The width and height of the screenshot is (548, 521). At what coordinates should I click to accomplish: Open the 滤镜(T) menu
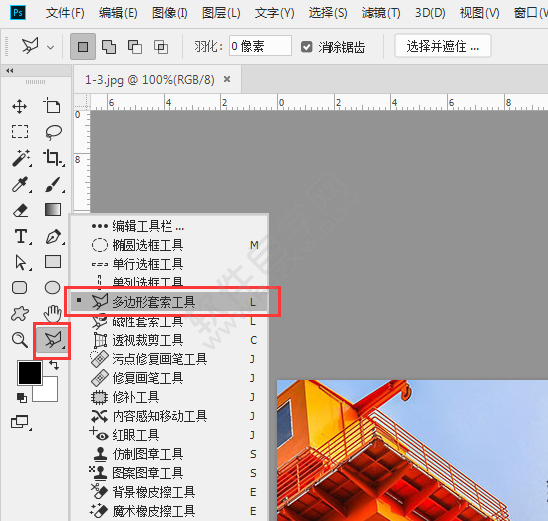coord(381,13)
